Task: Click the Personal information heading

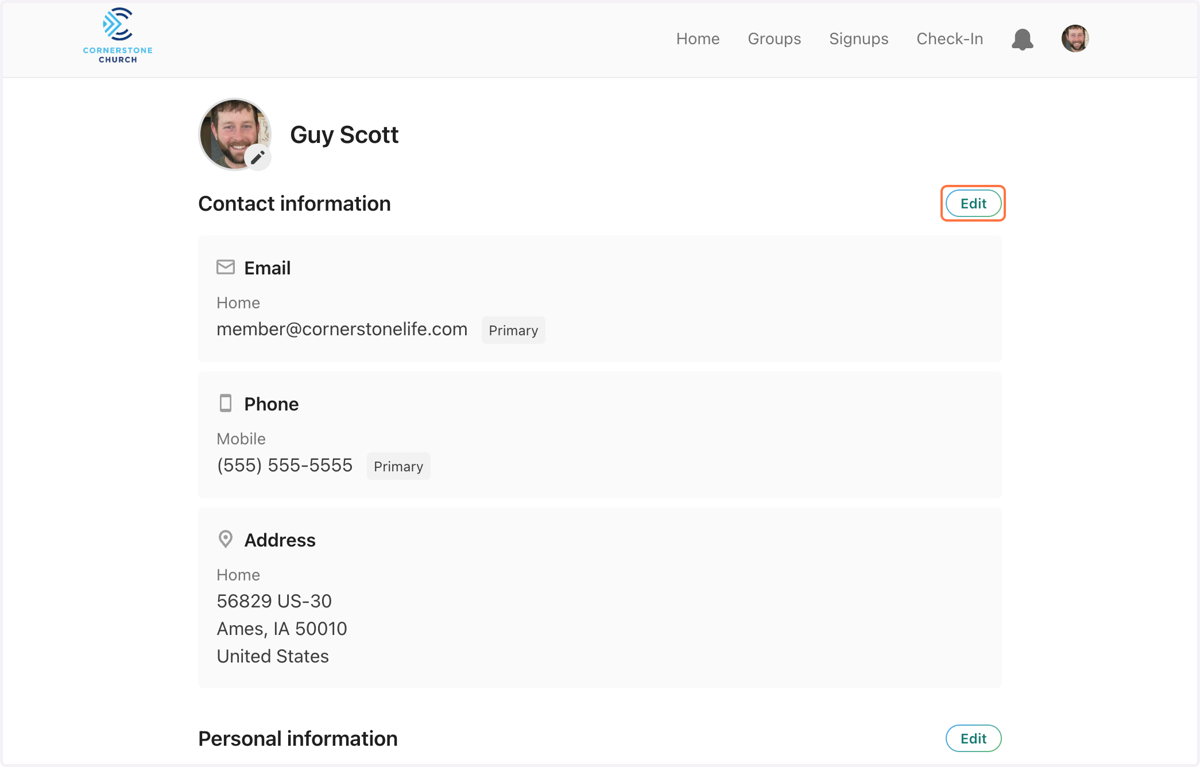Action: [298, 738]
